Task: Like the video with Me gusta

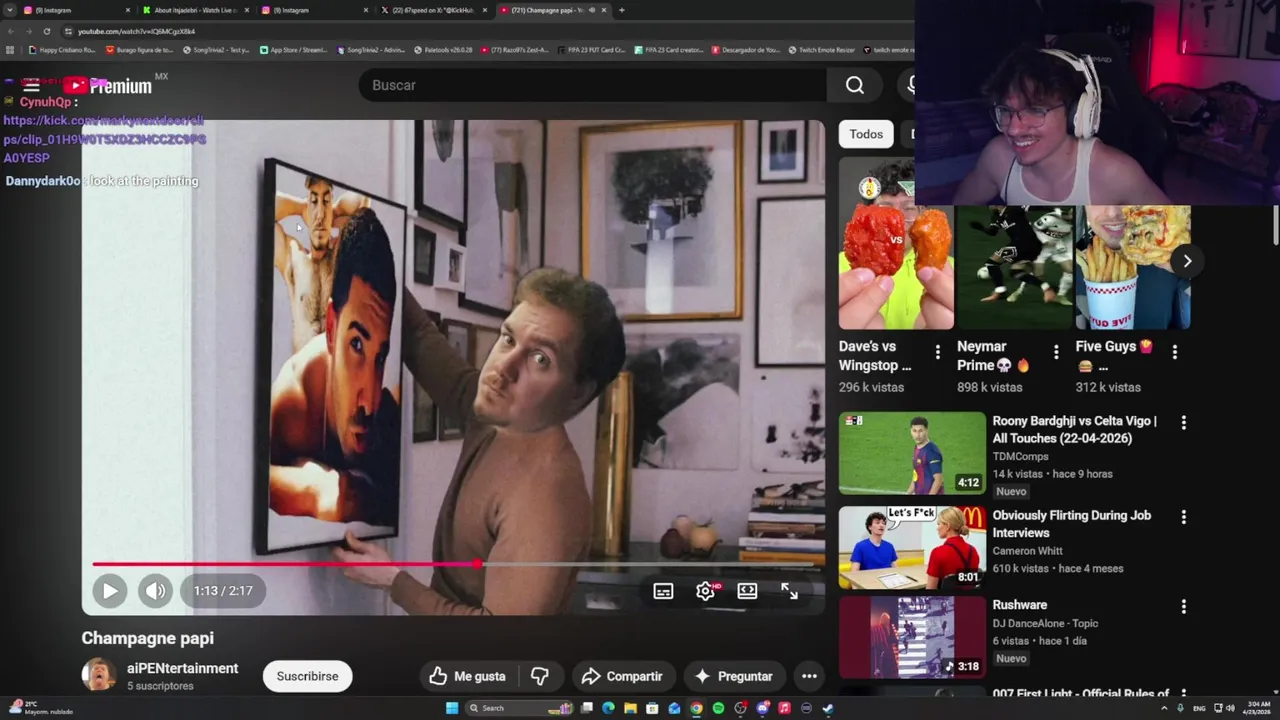Action: pos(467,676)
